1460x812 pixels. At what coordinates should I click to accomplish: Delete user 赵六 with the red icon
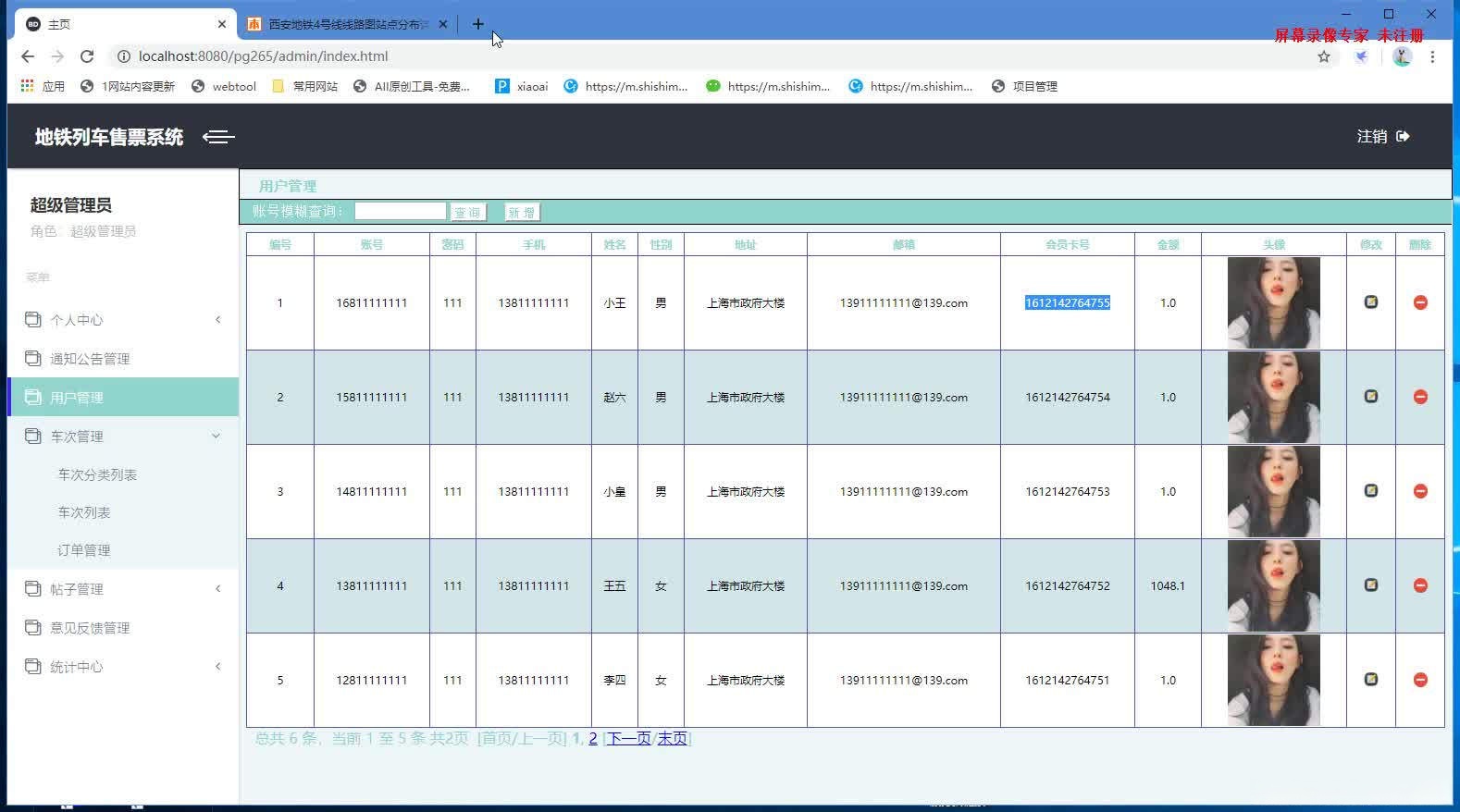click(1420, 397)
